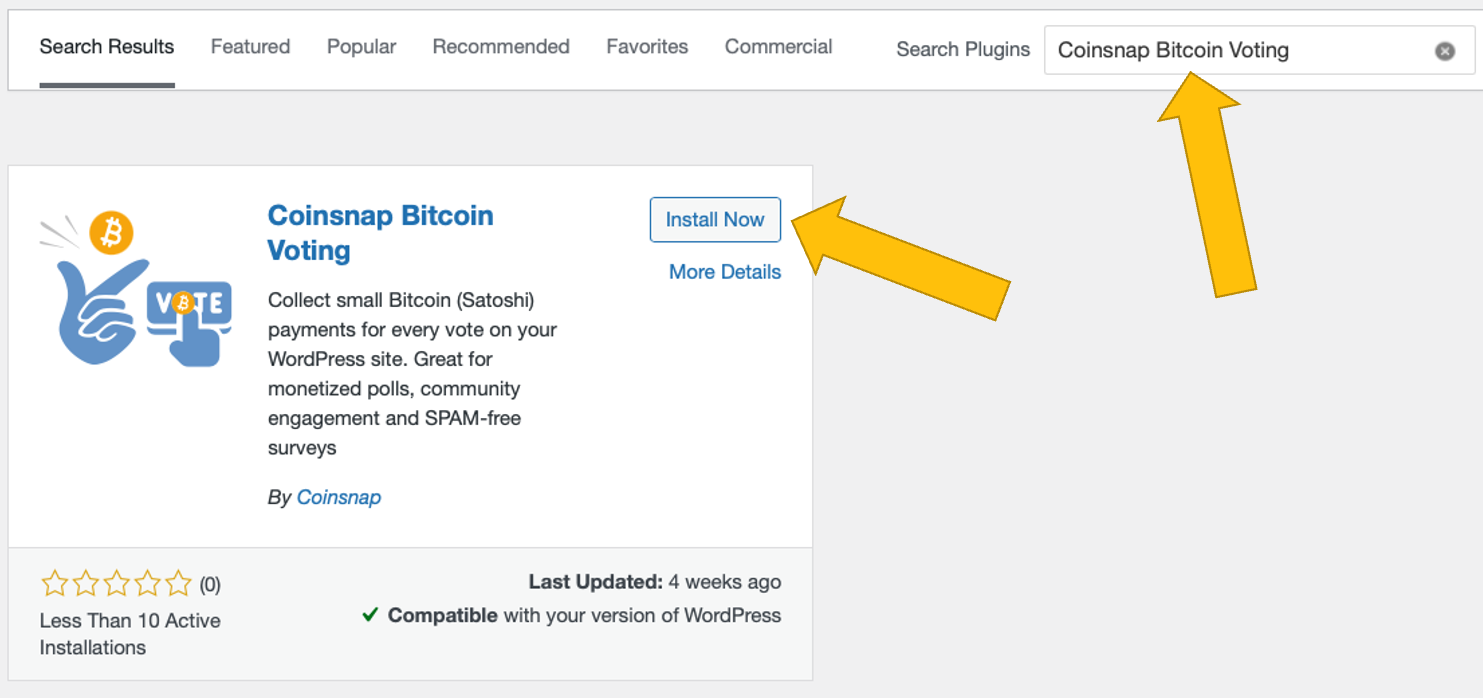
Task: Click the fifth rating star
Action: pyautogui.click(x=178, y=583)
